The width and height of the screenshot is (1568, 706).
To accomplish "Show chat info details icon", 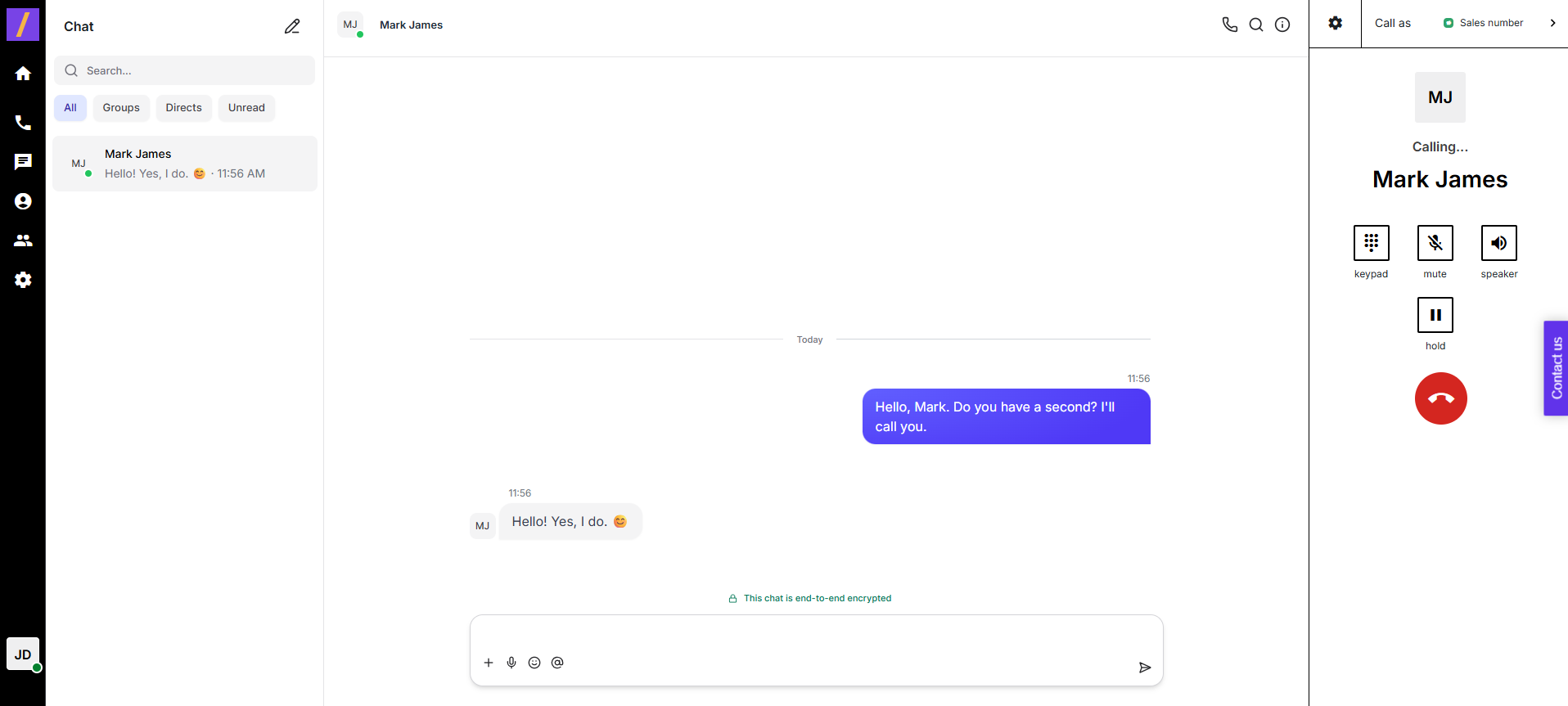I will point(1282,25).
